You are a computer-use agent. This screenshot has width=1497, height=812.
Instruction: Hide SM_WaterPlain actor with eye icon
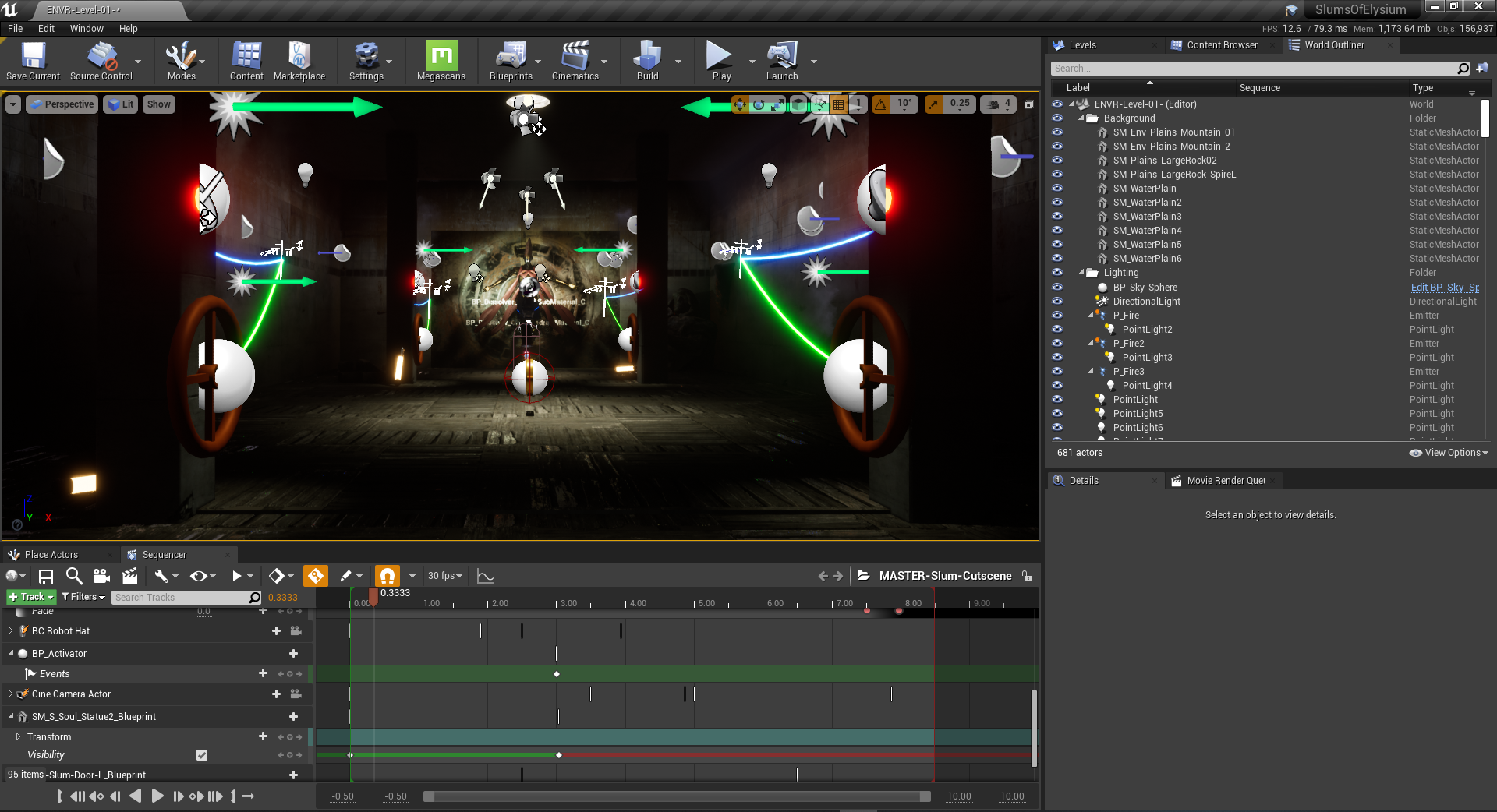click(1057, 189)
